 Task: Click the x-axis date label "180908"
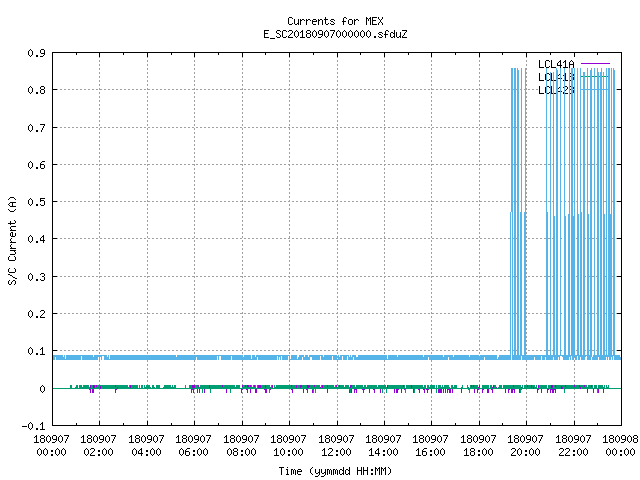click(x=620, y=439)
